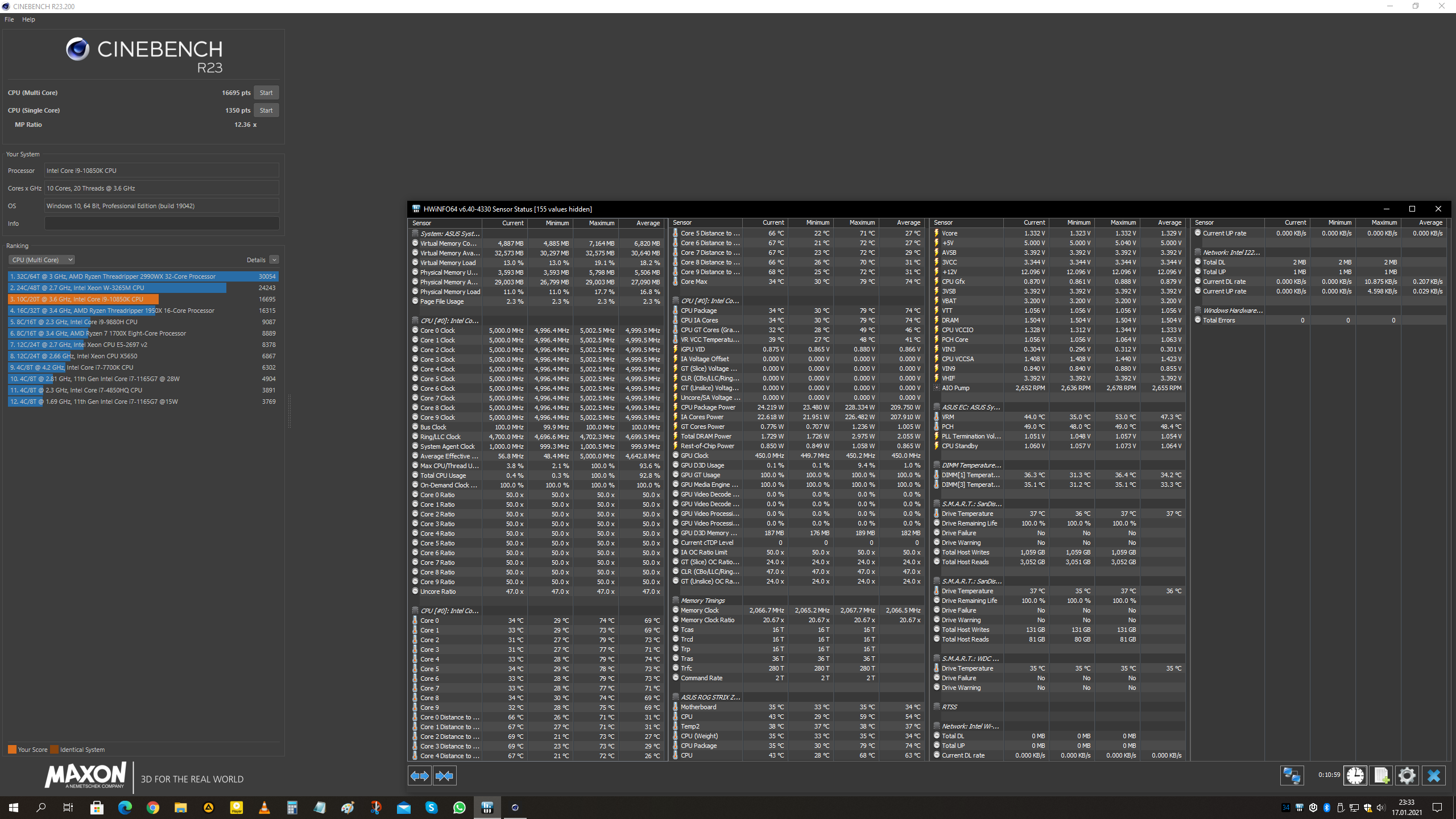
Task: Select the 'System: ASUS Syst...' sensor group
Action: 536,234
